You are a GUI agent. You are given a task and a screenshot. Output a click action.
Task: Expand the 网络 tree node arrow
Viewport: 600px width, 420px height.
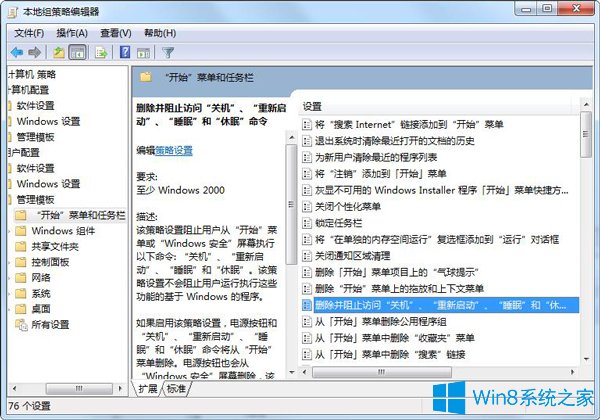click(x=10, y=278)
